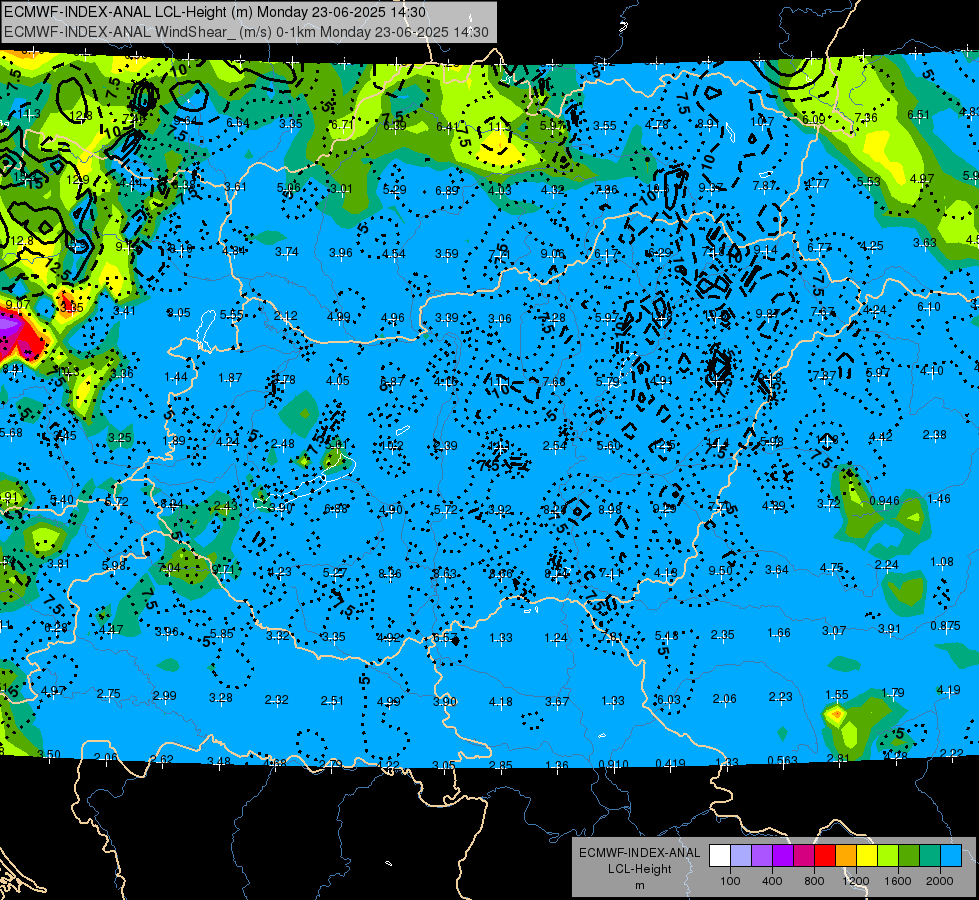Viewport: 979px width, 900px height.
Task: Click the value 4.42 on map
Action: click(880, 437)
